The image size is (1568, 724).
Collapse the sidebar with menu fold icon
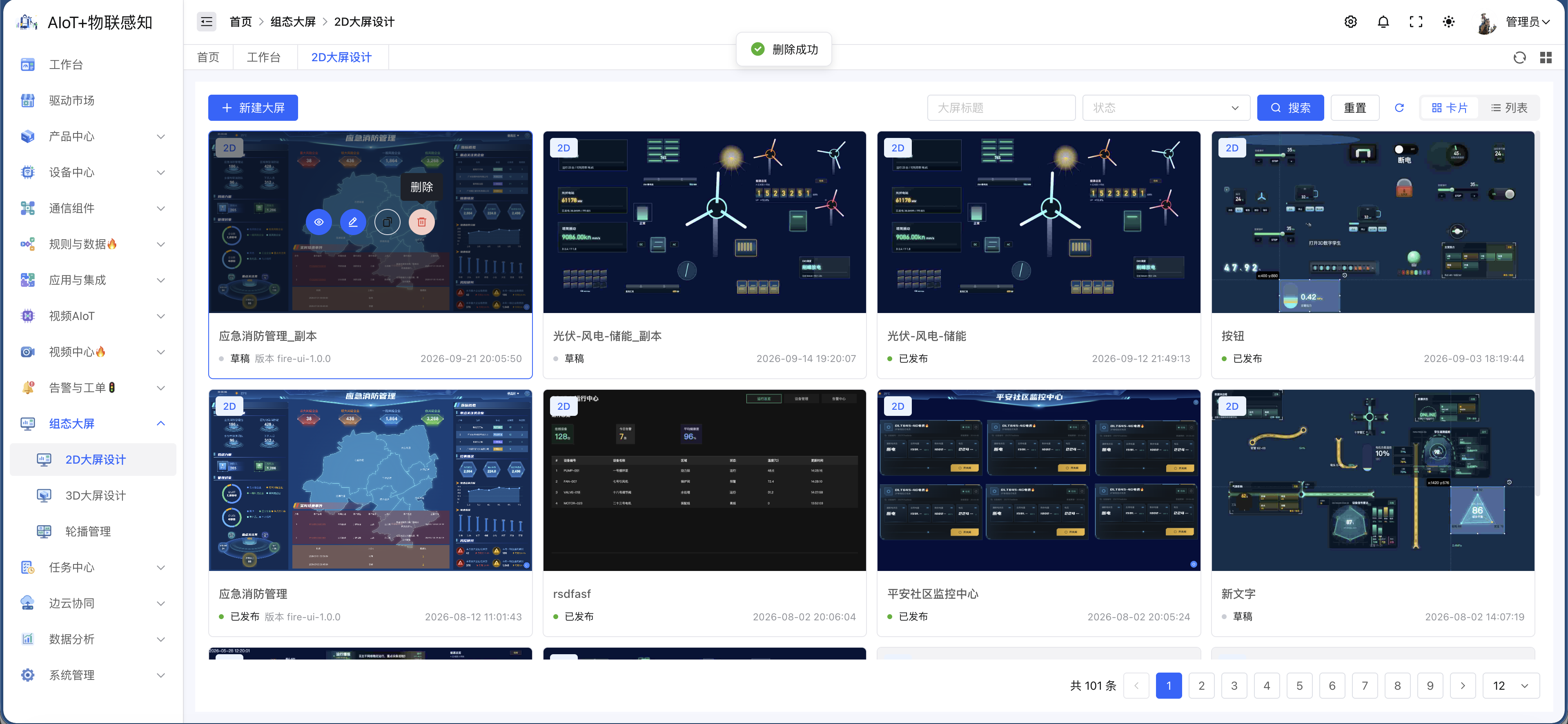click(206, 22)
